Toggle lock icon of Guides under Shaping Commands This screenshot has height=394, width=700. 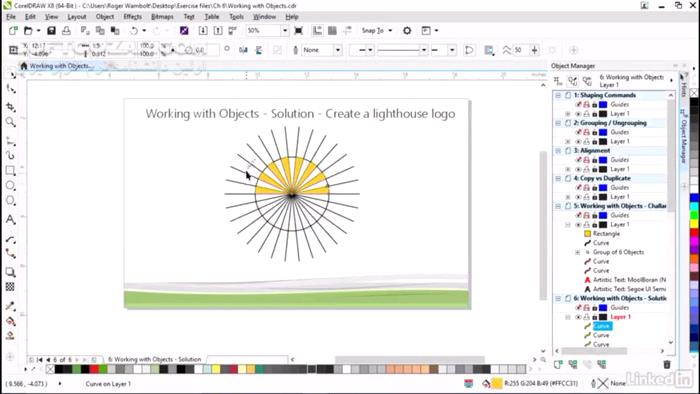click(595, 104)
